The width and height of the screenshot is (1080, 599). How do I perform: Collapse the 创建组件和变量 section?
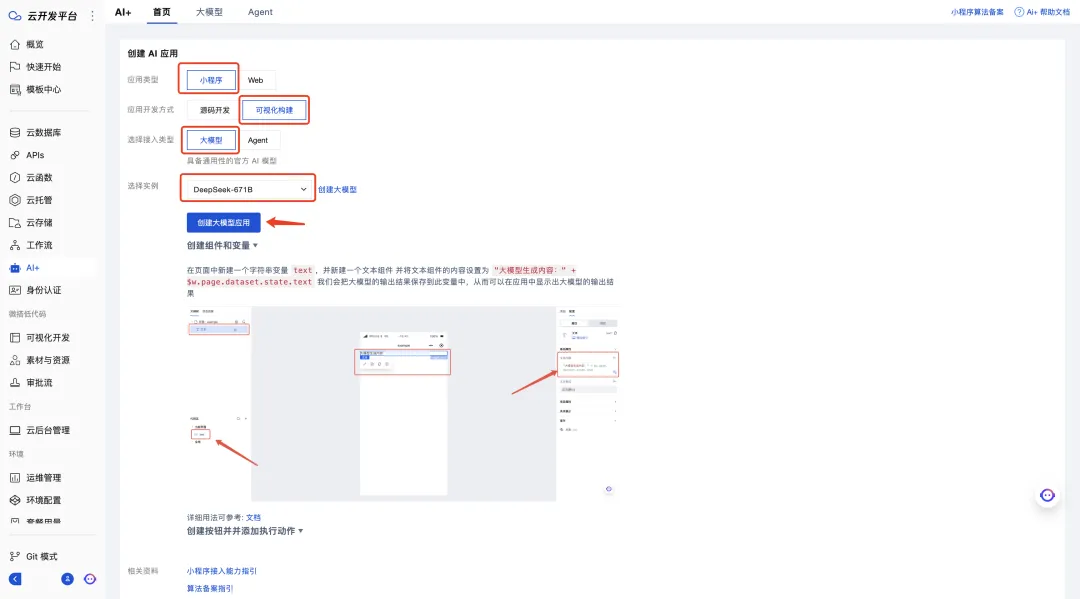click(x=222, y=245)
